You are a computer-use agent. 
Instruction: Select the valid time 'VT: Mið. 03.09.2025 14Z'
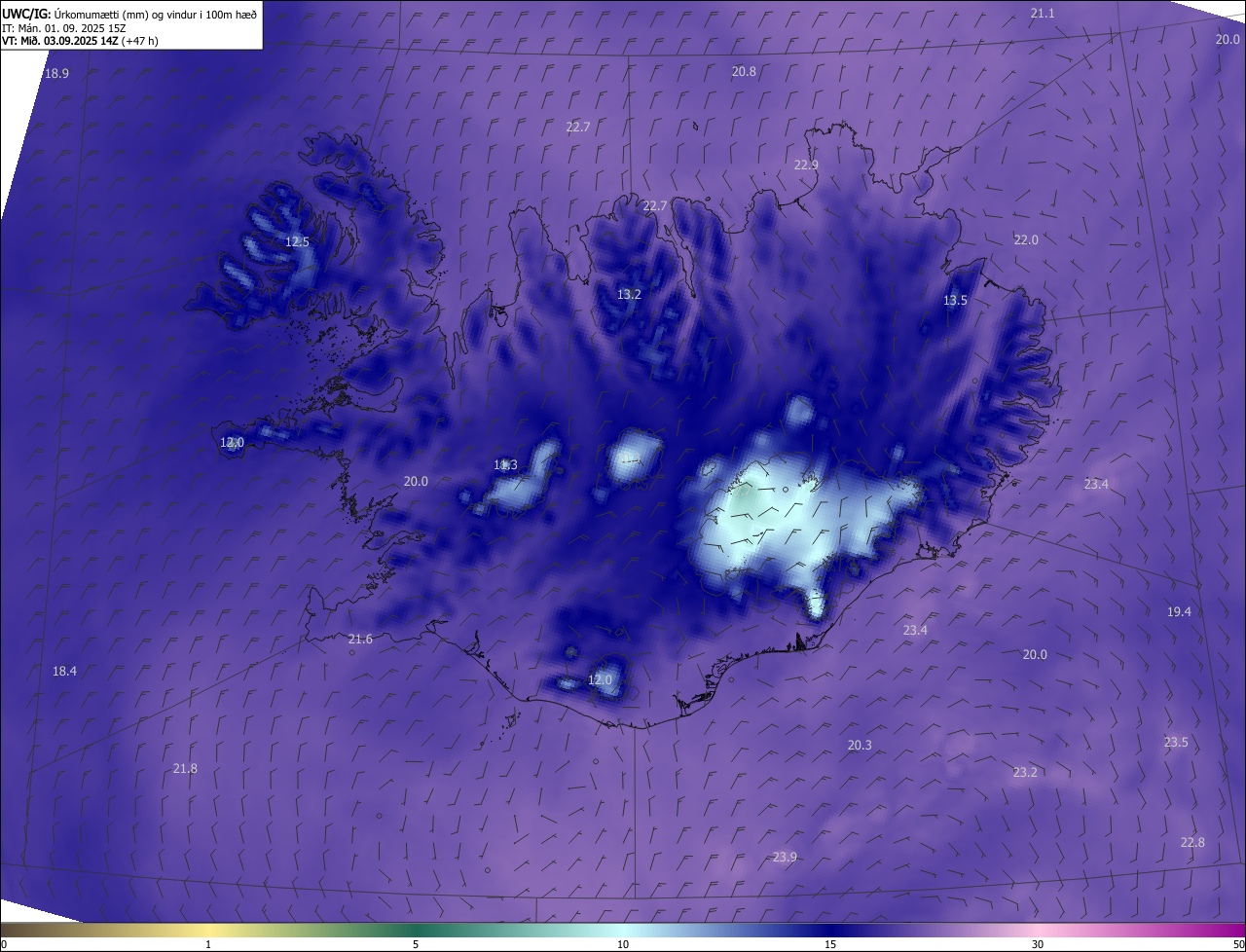[60, 41]
